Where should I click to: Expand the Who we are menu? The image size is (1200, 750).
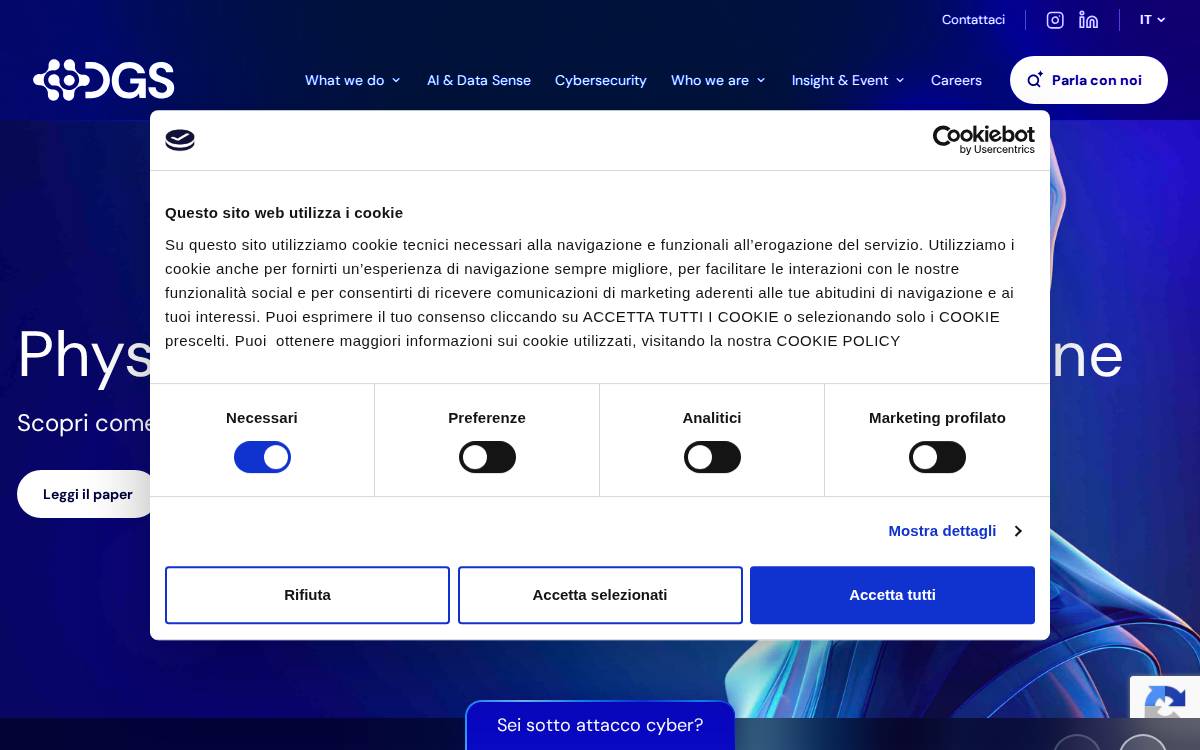[x=719, y=80]
